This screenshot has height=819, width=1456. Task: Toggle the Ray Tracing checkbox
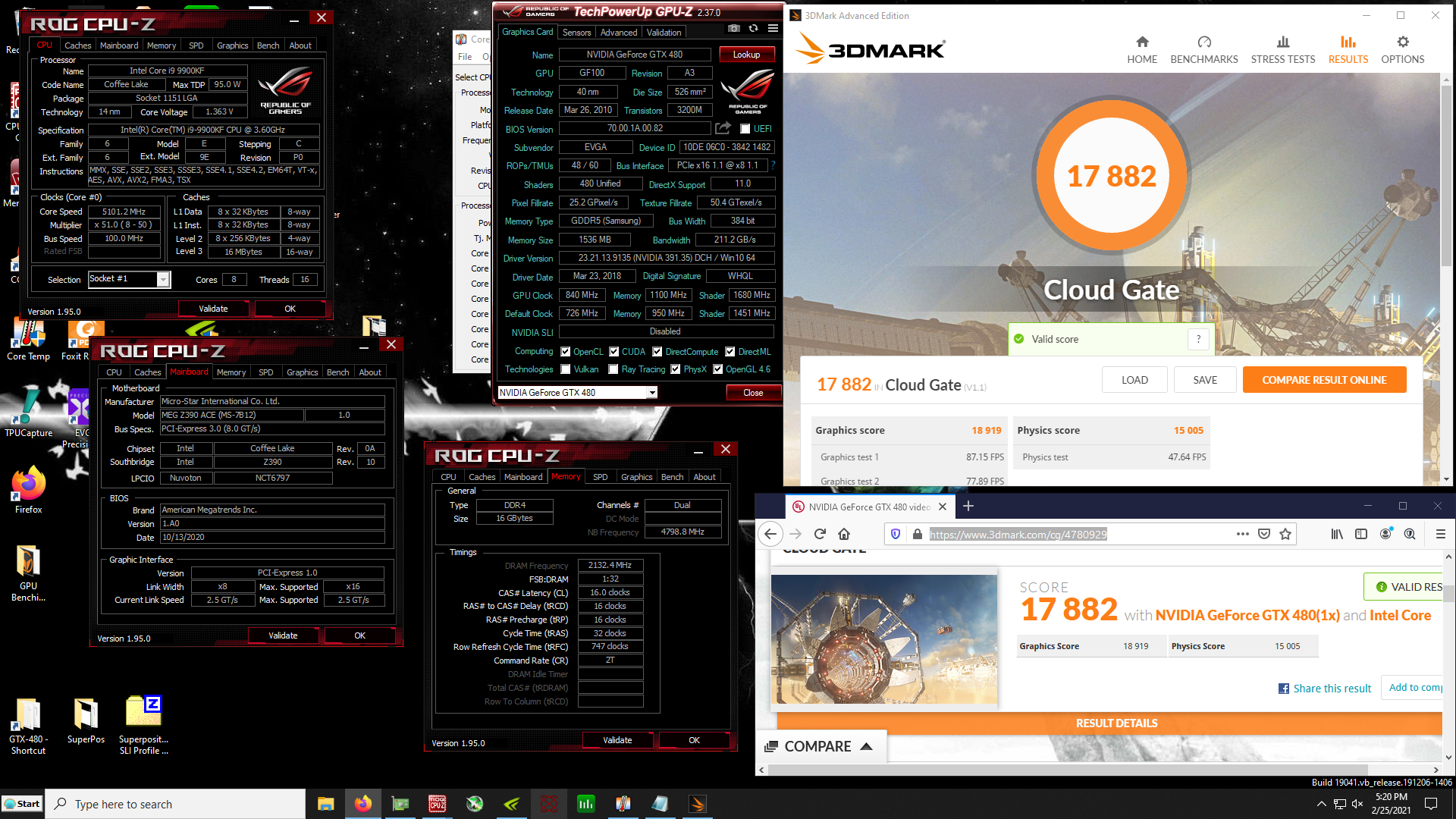614,369
